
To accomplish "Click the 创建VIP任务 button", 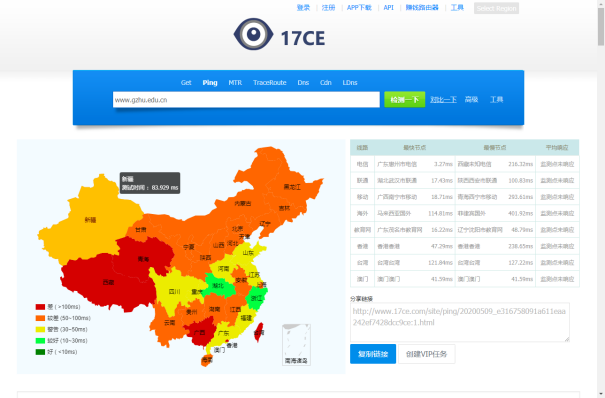I will tap(426, 354).
